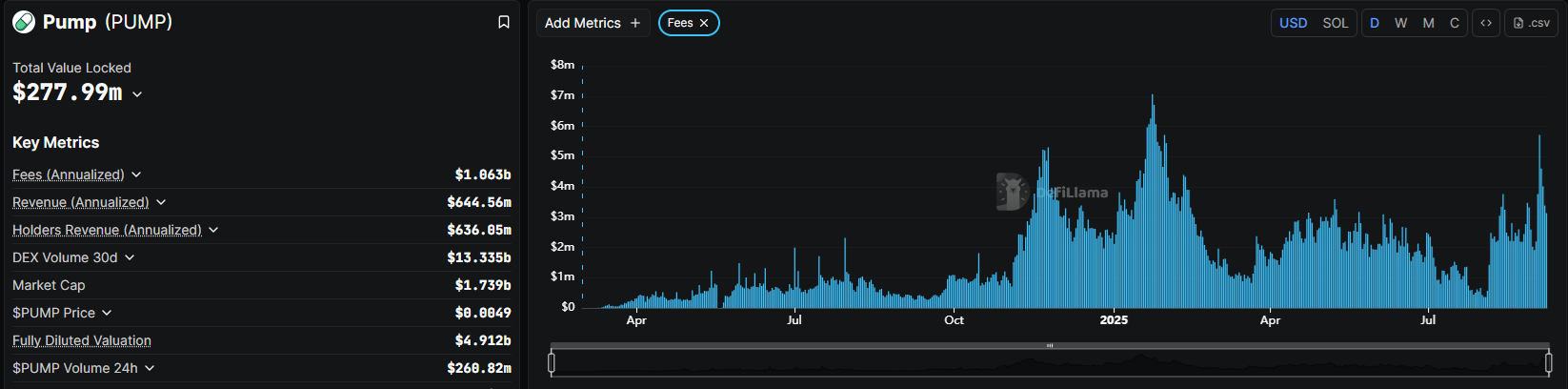Click the plus icon in Add Metrics
1568x389 pixels.
click(x=635, y=23)
